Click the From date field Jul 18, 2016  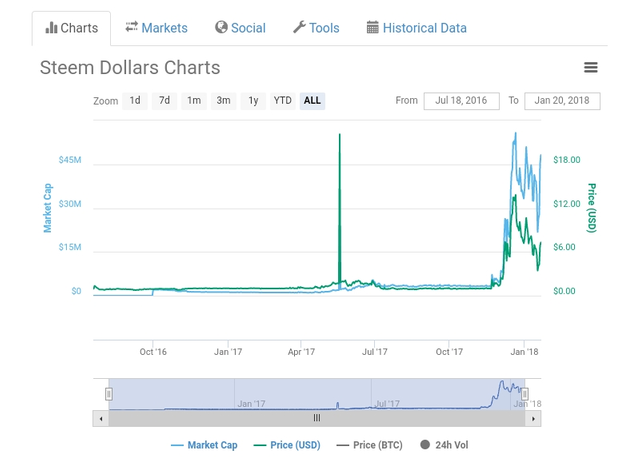(462, 101)
